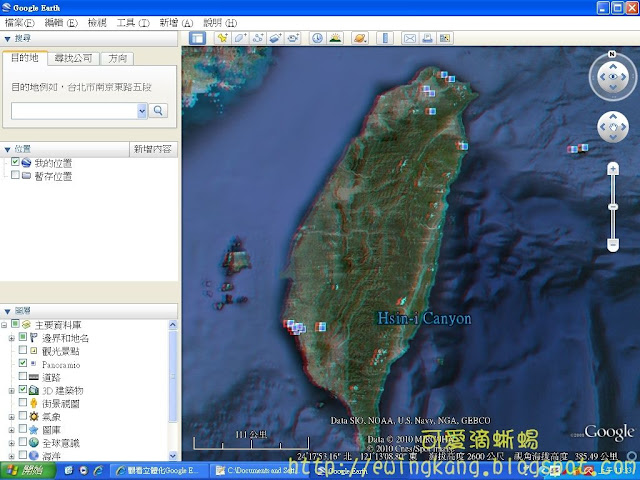The height and width of the screenshot is (480, 640).
Task: Select the Add Path tool
Action: [x=258, y=38]
